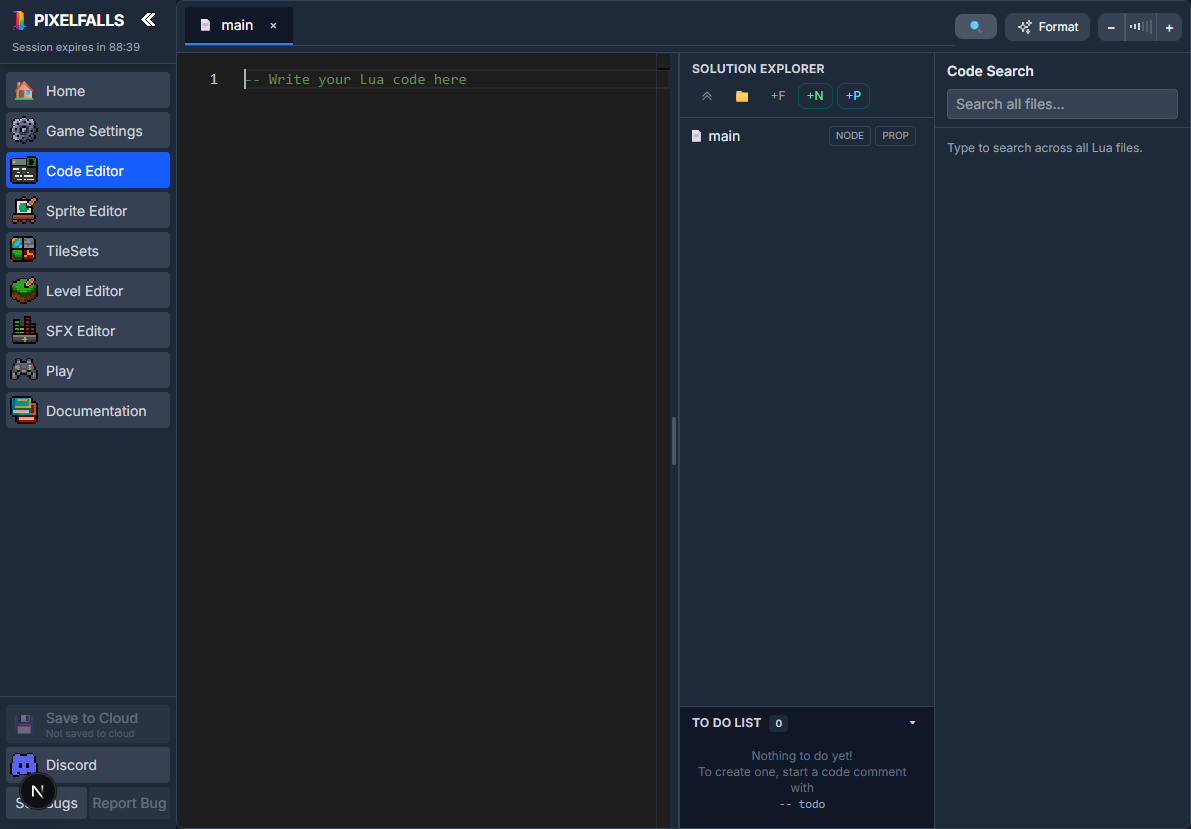
Task: Click Save to Cloud
Action: pos(88,724)
